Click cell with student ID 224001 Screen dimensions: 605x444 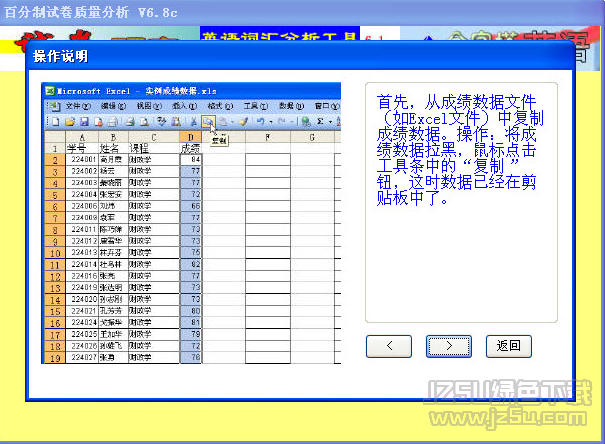pos(82,159)
